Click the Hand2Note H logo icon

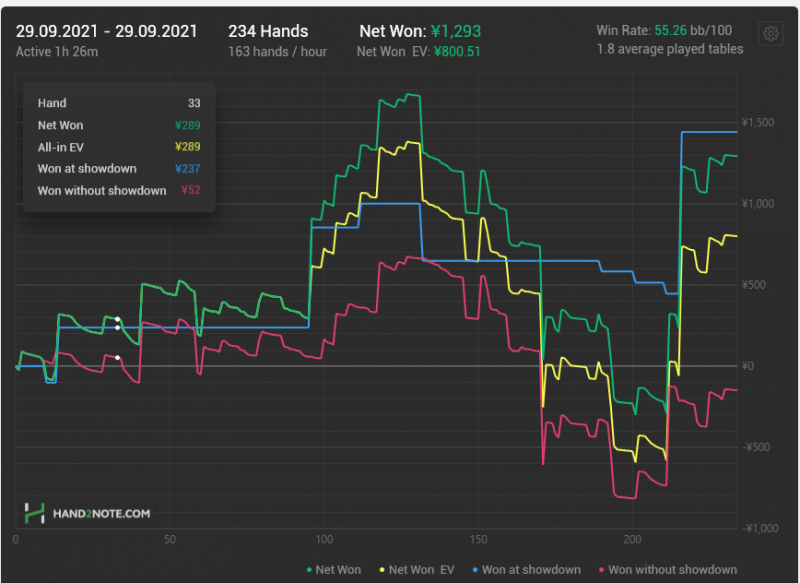coord(35,513)
